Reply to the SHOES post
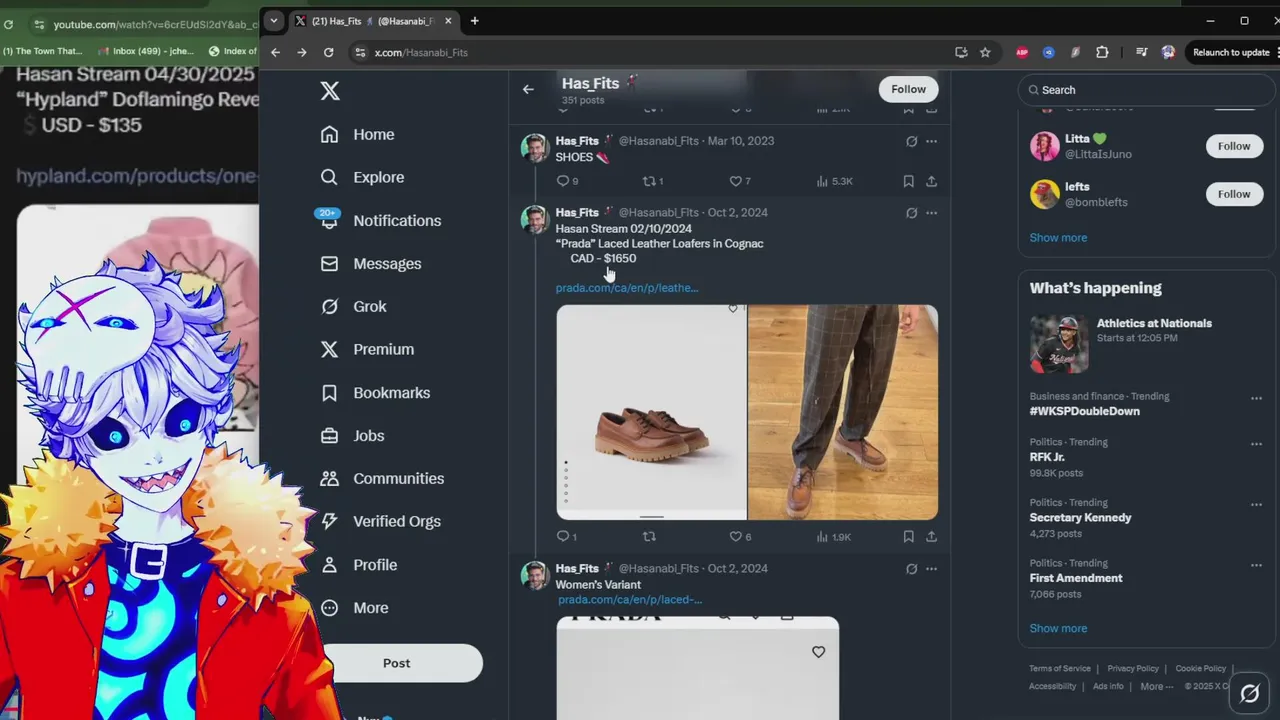1280x720 pixels. point(567,181)
